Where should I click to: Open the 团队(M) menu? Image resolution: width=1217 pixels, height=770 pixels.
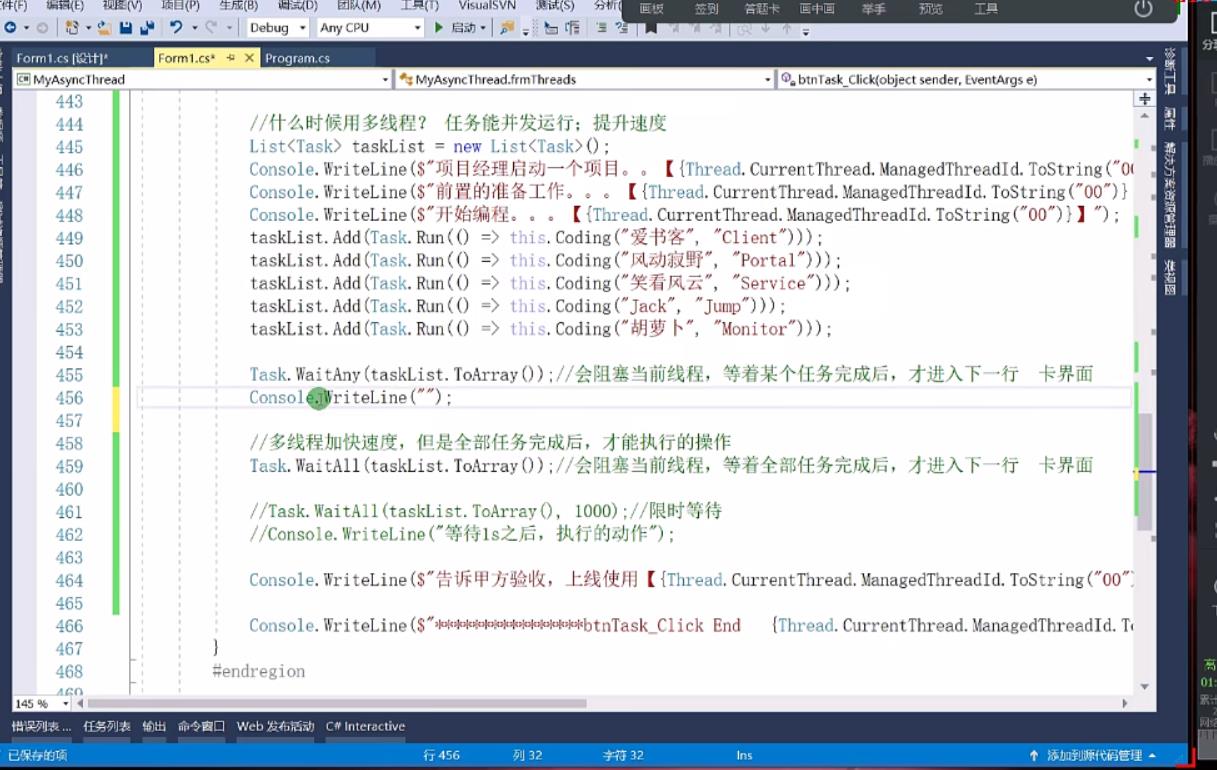pyautogui.click(x=358, y=6)
